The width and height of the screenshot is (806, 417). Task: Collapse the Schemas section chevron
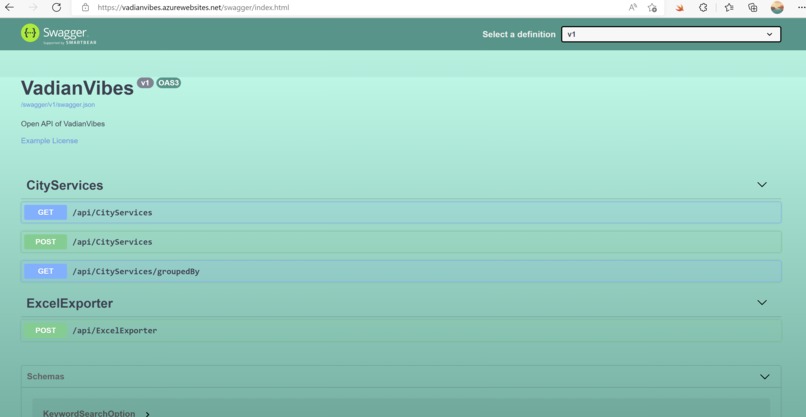pos(764,377)
